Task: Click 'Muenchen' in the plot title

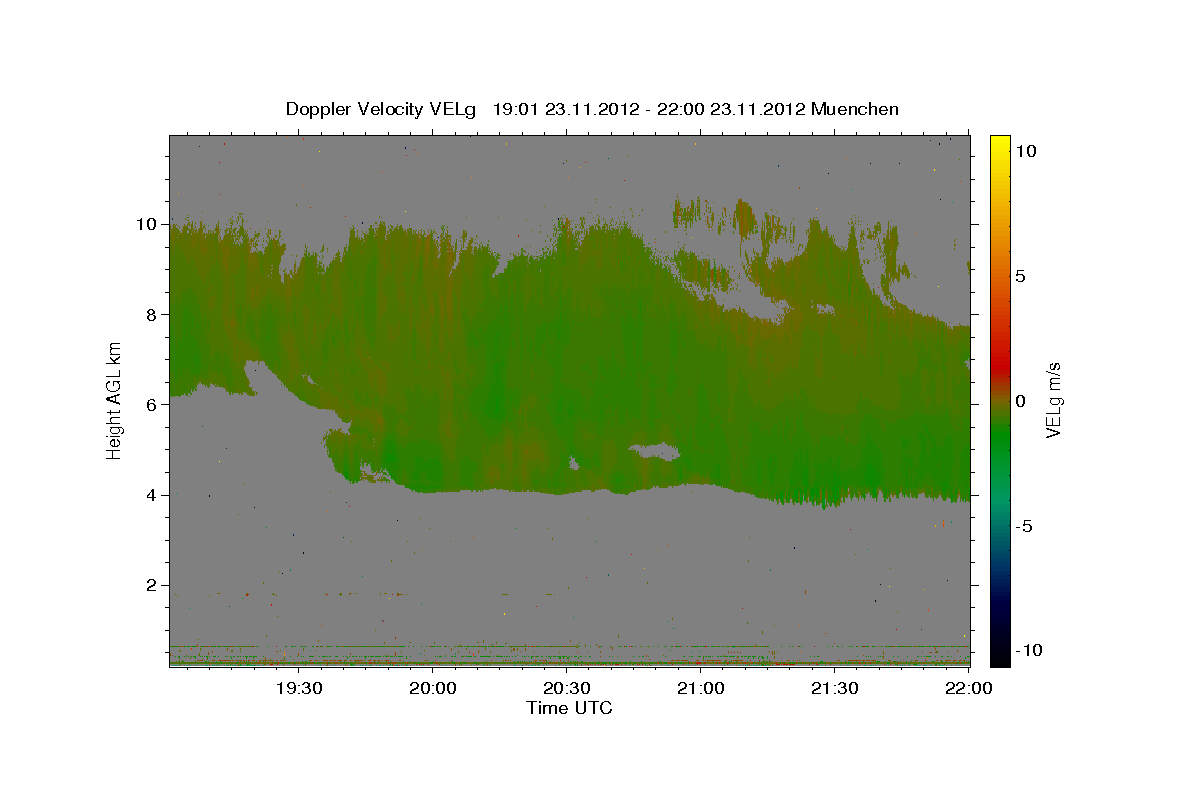Action: coord(855,109)
